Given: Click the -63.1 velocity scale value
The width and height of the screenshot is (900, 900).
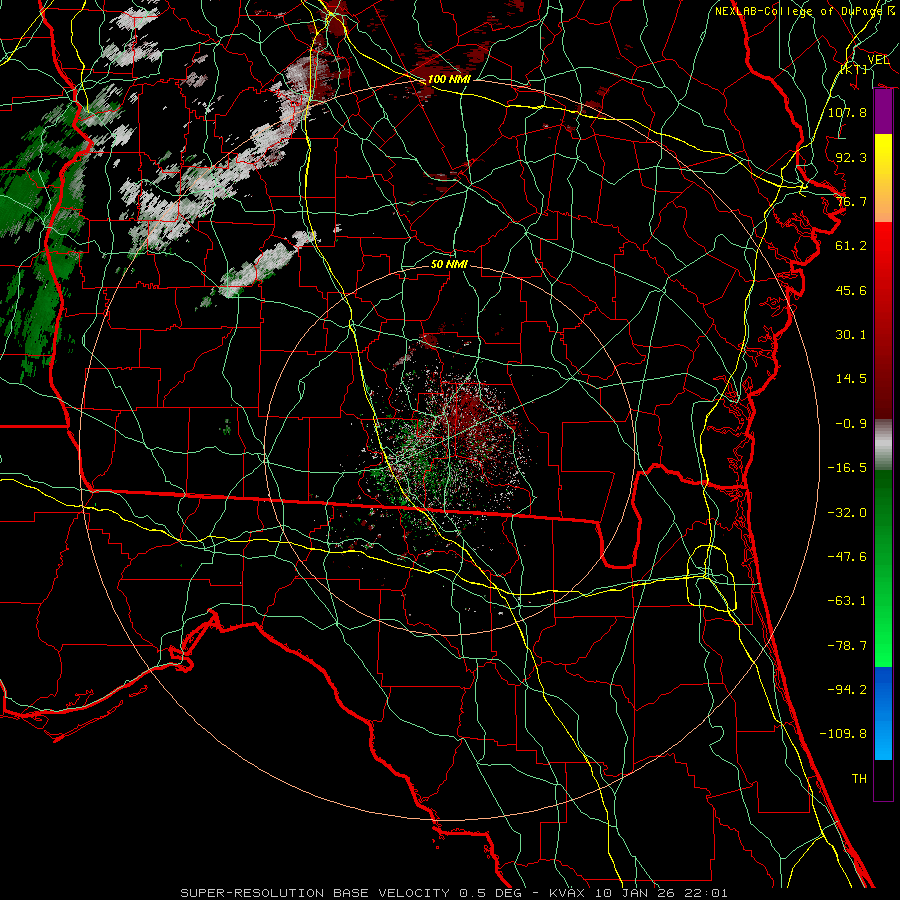Looking at the screenshot, I should click(847, 601).
